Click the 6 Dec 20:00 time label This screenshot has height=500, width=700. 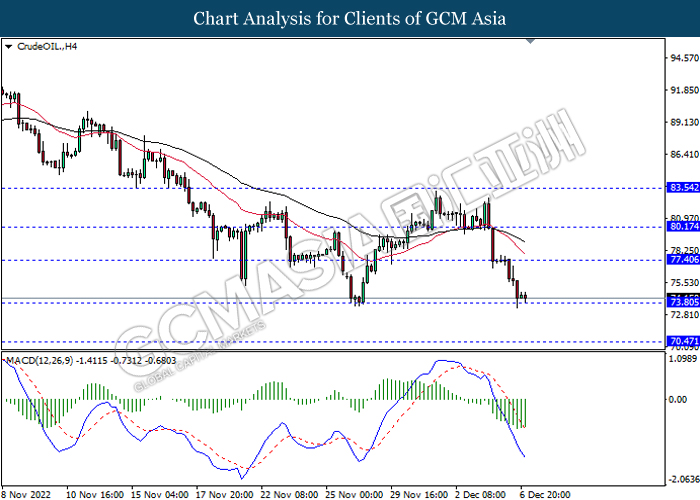(x=545, y=495)
